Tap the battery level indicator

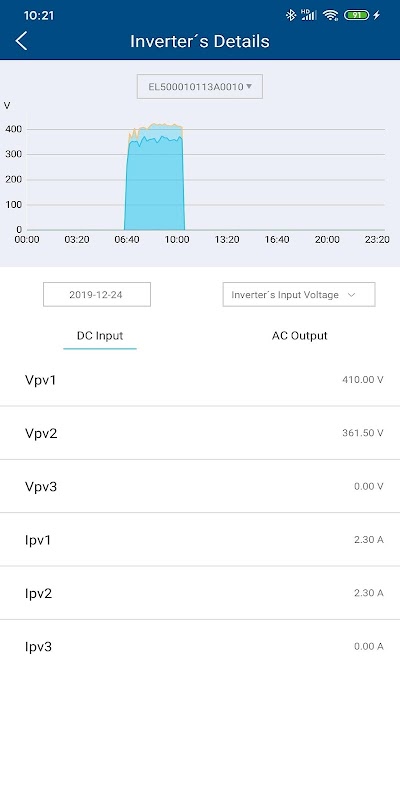pos(356,15)
